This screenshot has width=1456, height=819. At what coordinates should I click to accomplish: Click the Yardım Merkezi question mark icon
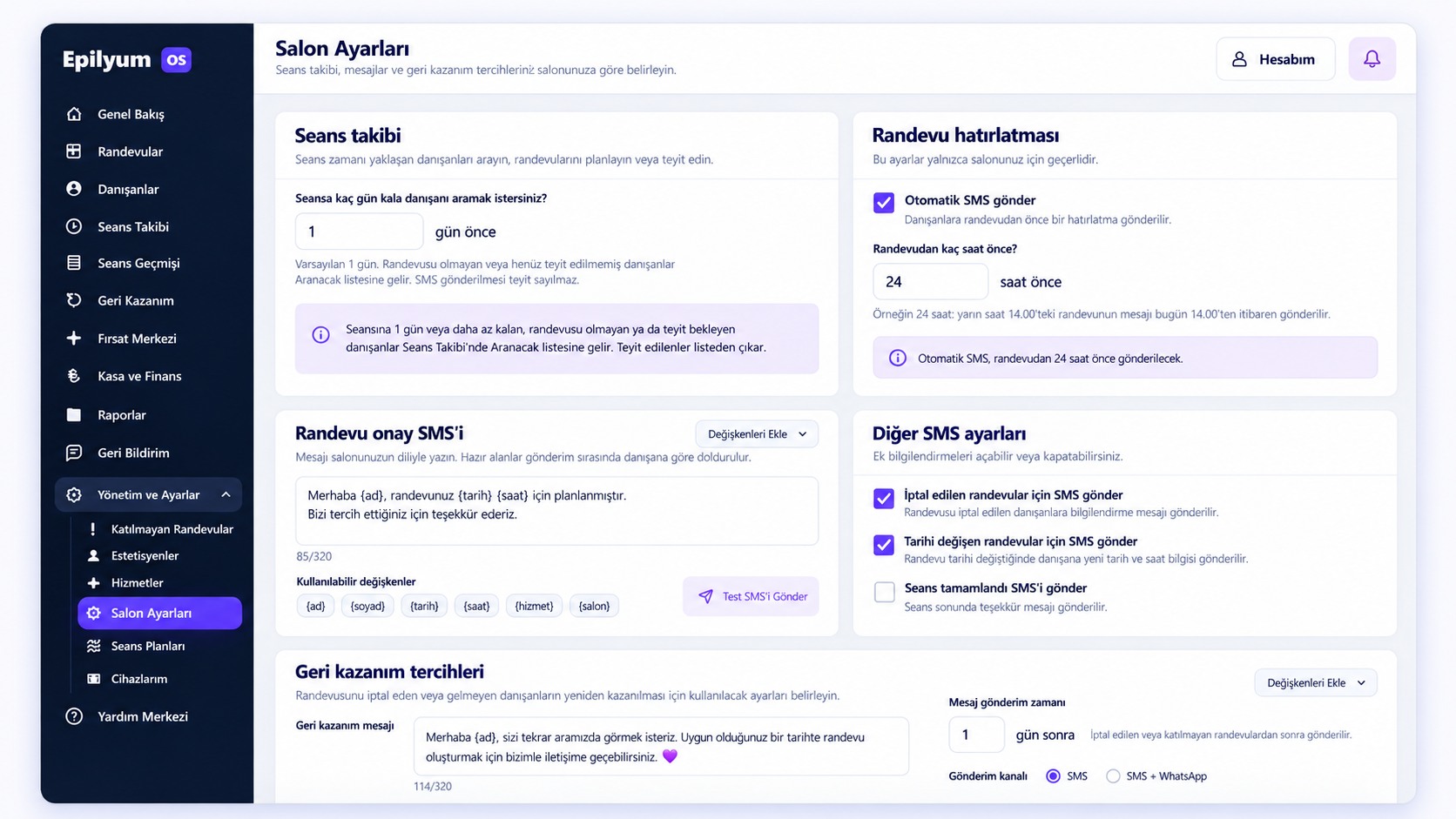[x=74, y=716]
